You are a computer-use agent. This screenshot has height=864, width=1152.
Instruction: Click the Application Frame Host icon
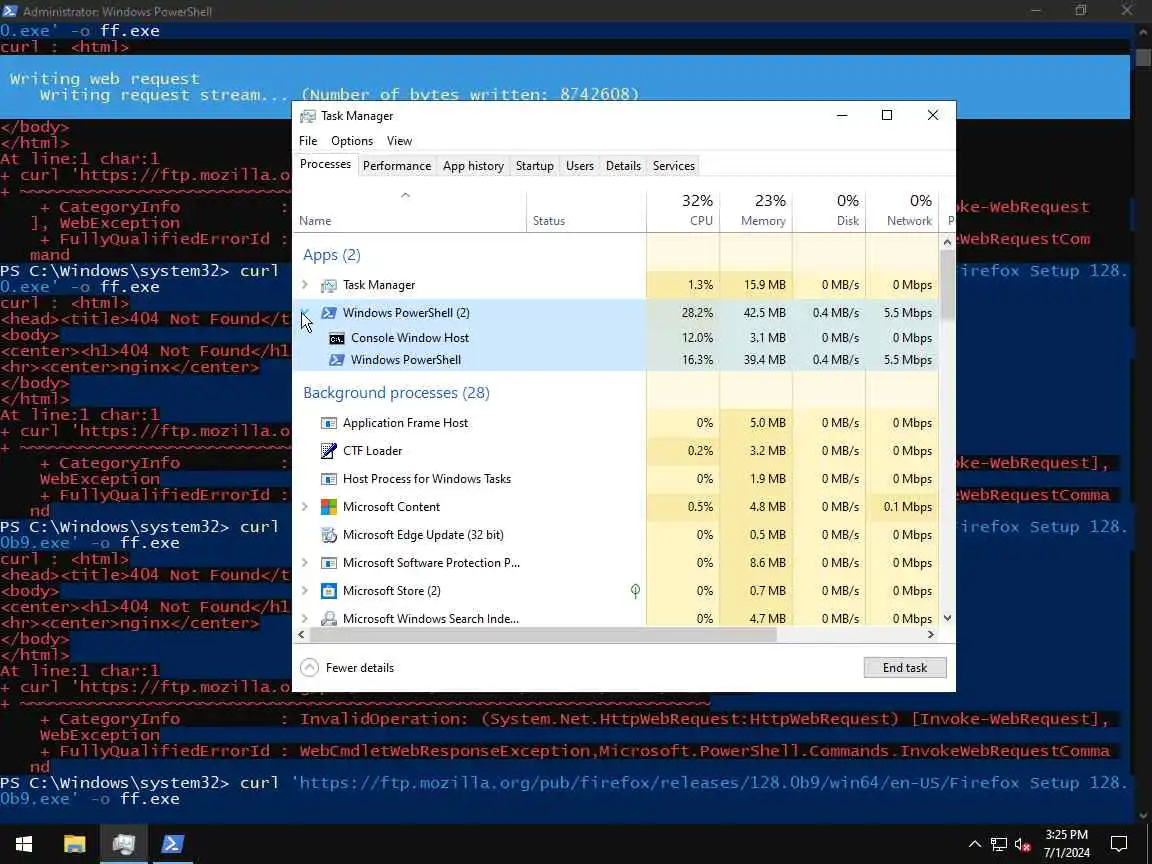[x=329, y=423]
